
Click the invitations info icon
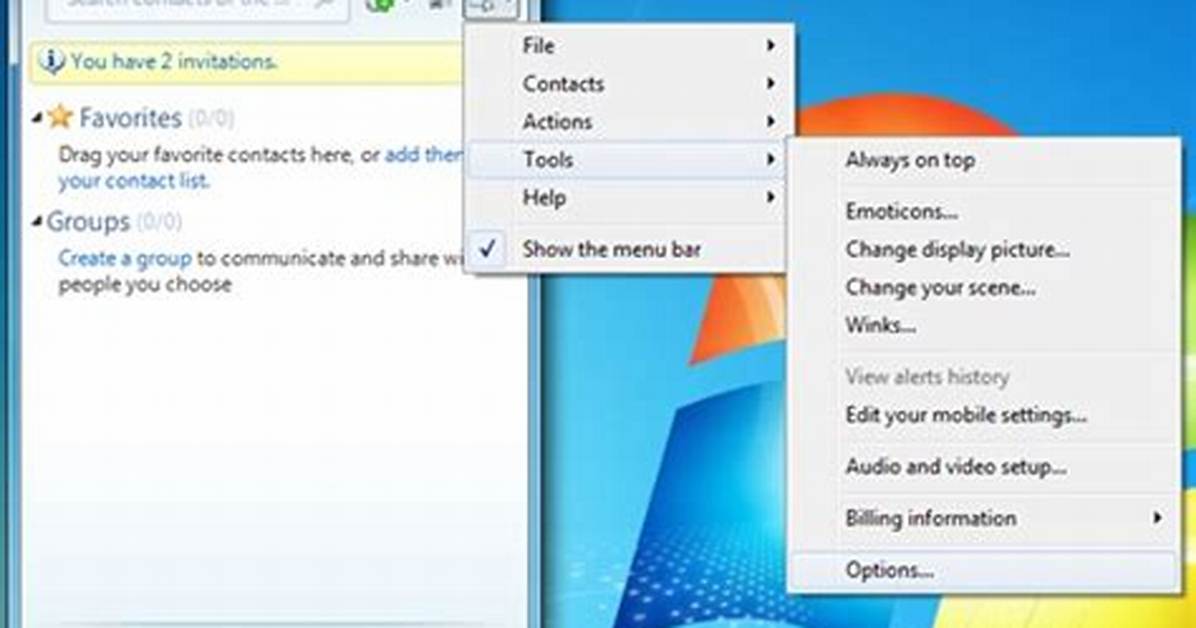[x=51, y=61]
